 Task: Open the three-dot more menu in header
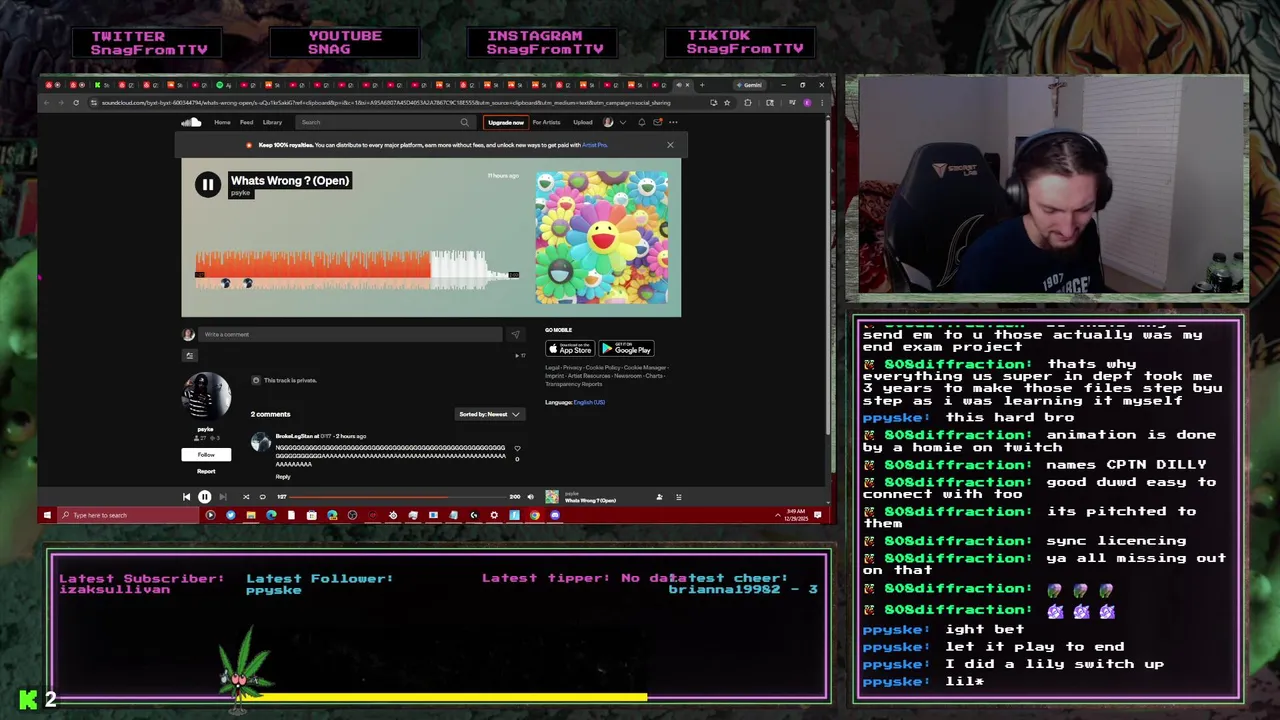pyautogui.click(x=674, y=122)
